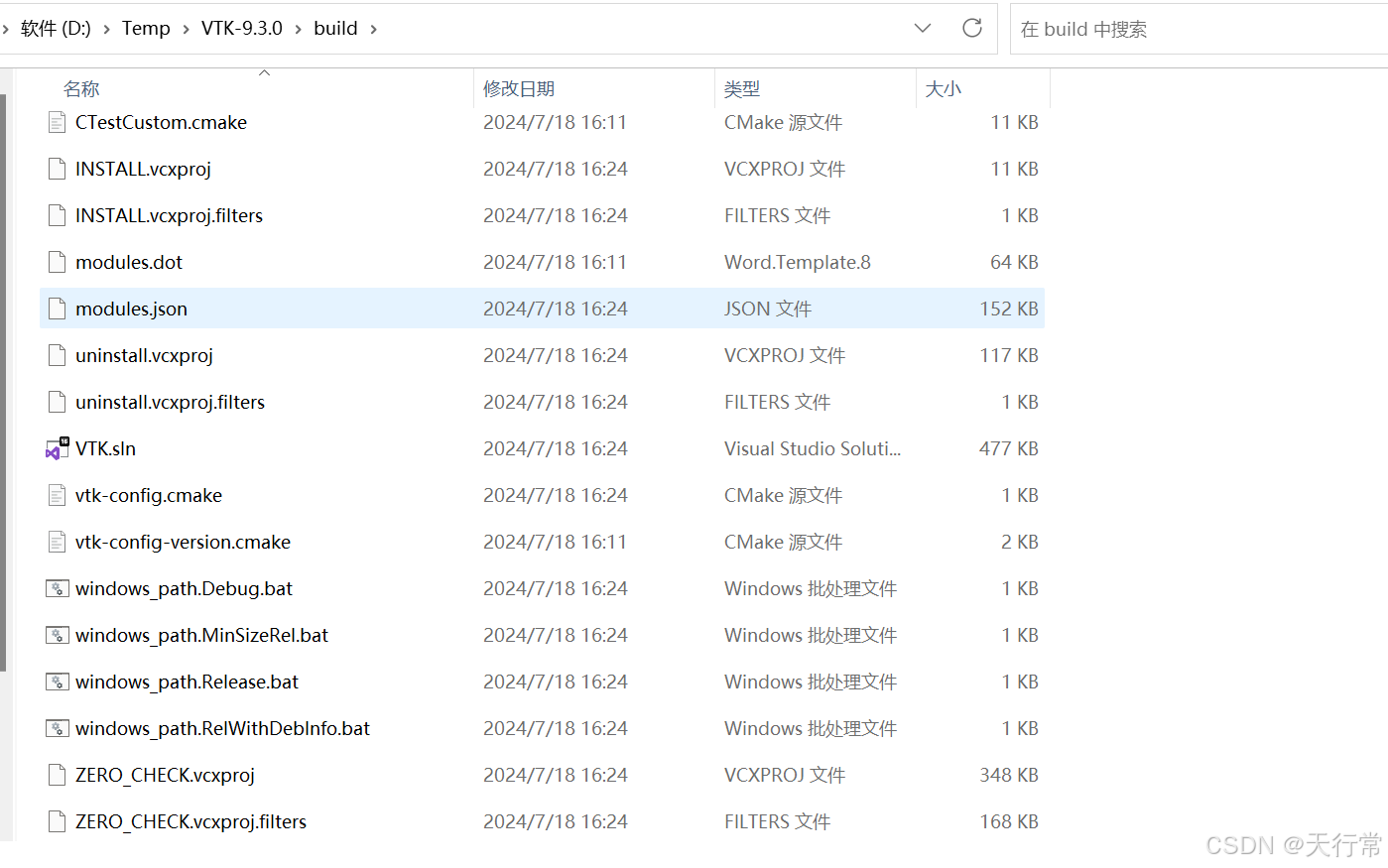Image resolution: width=1388 pixels, height=868 pixels.
Task: Click the vtk-config.cmake file icon
Action: point(58,495)
